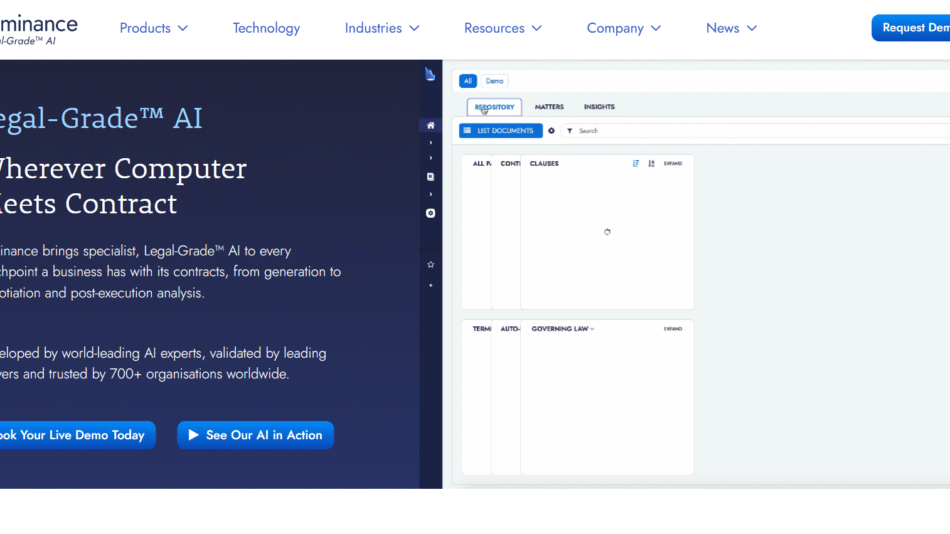
Task: Click the home icon in the dark sidebar
Action: click(x=430, y=125)
